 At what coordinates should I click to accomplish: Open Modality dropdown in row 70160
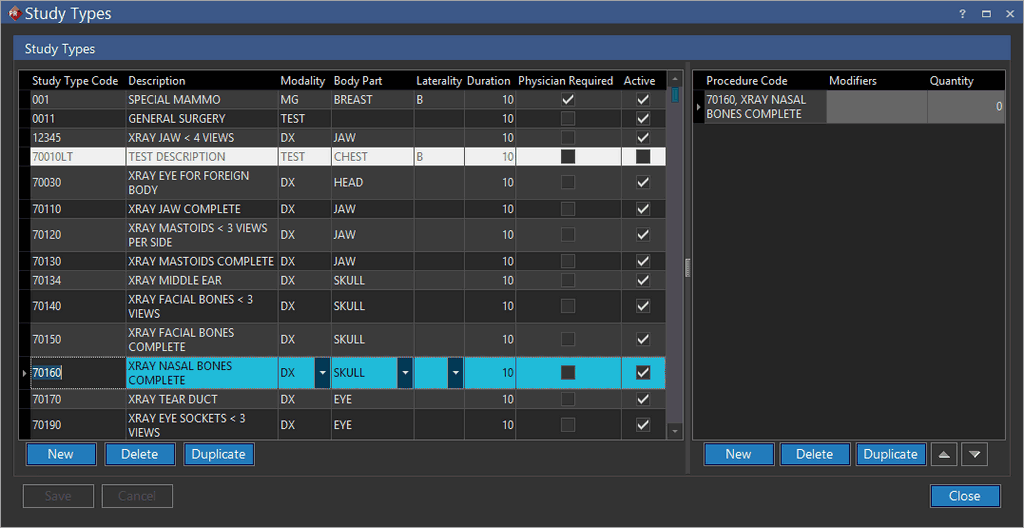tap(322, 373)
